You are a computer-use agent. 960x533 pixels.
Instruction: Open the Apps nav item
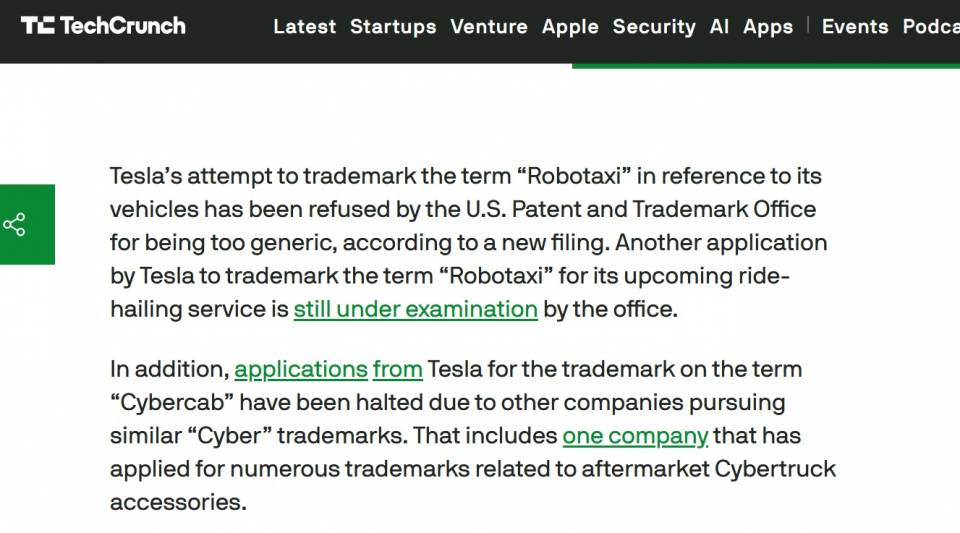pyautogui.click(x=768, y=26)
